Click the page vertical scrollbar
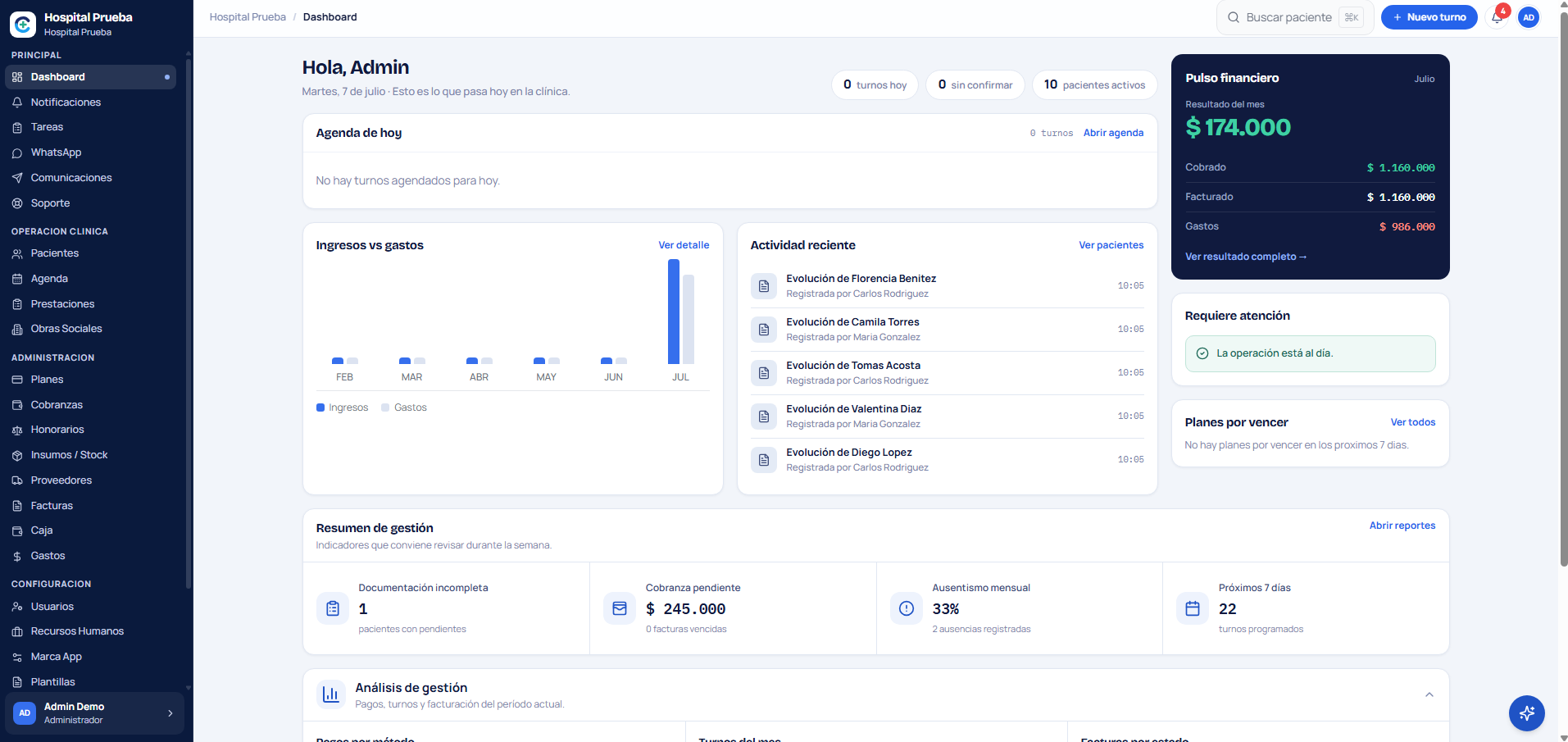The image size is (1568, 742). [x=1564, y=291]
